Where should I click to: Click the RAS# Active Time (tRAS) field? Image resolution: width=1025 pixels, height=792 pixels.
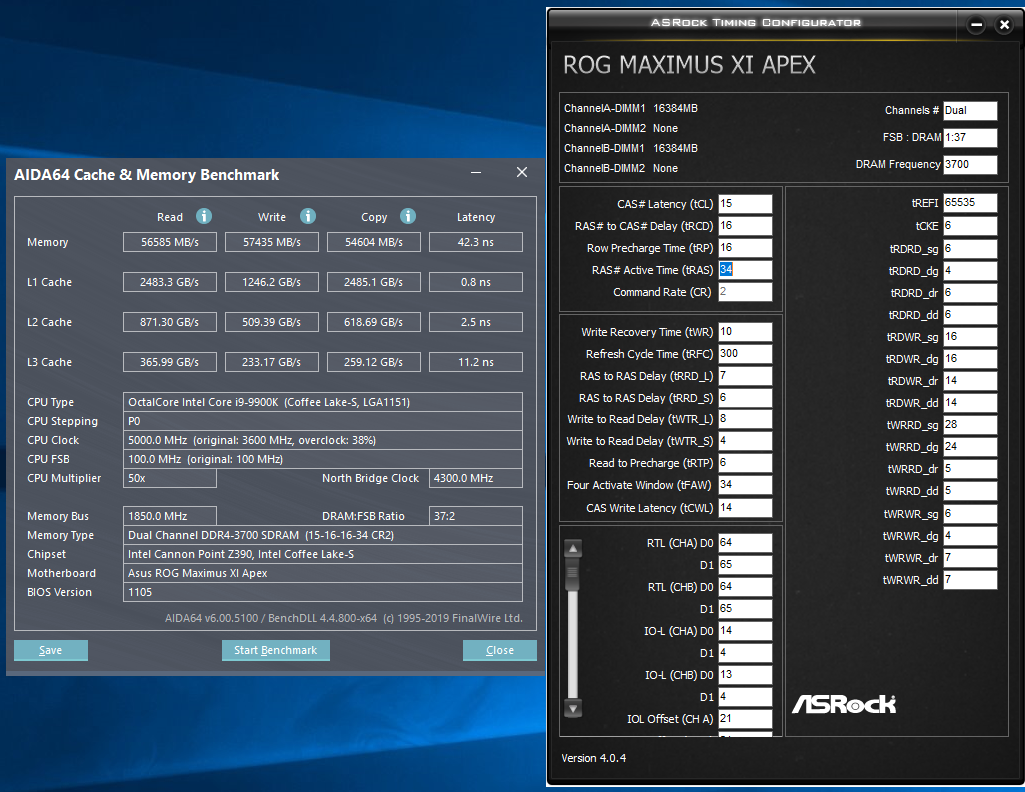pos(745,270)
